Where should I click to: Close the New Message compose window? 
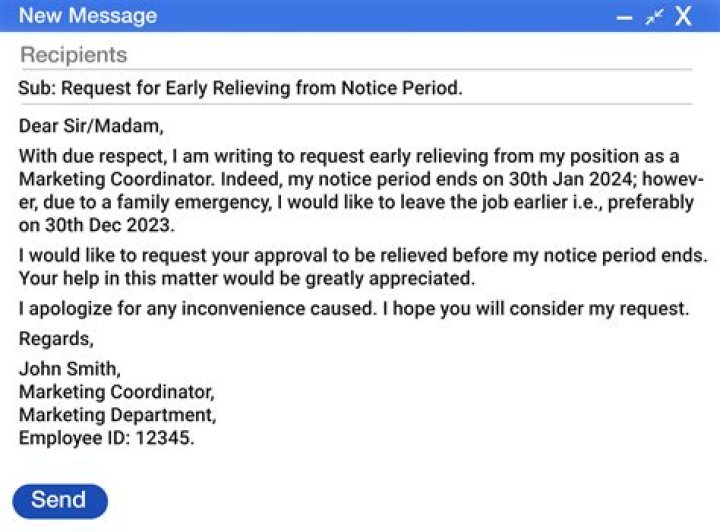point(684,17)
